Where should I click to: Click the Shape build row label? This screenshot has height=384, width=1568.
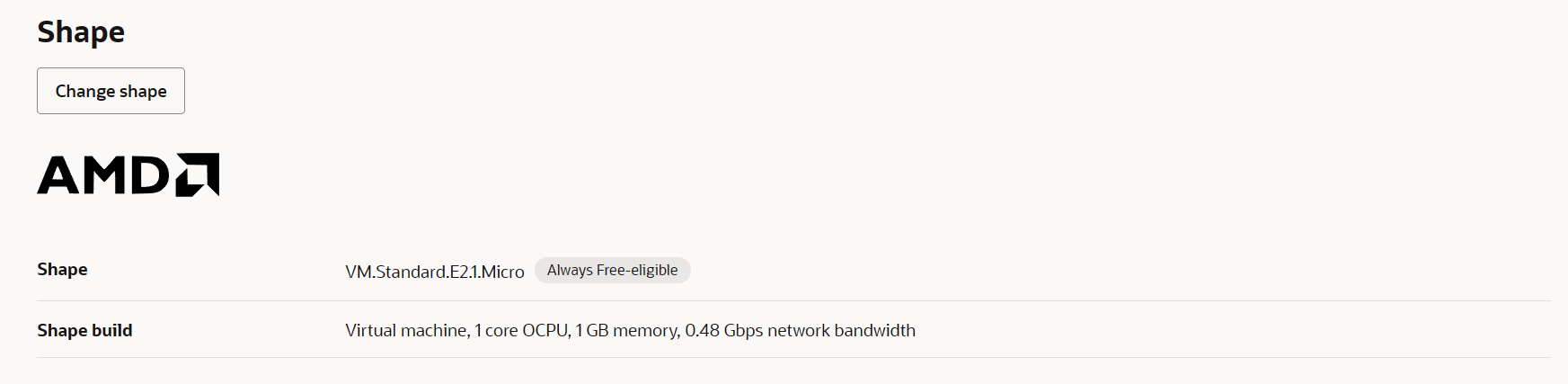(x=84, y=330)
